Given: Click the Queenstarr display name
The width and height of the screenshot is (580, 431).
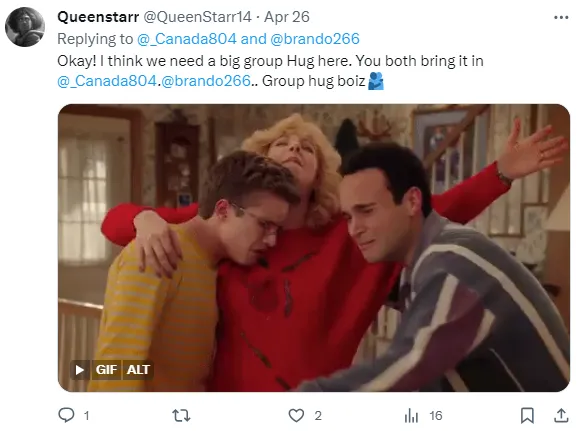Looking at the screenshot, I should tap(98, 17).
